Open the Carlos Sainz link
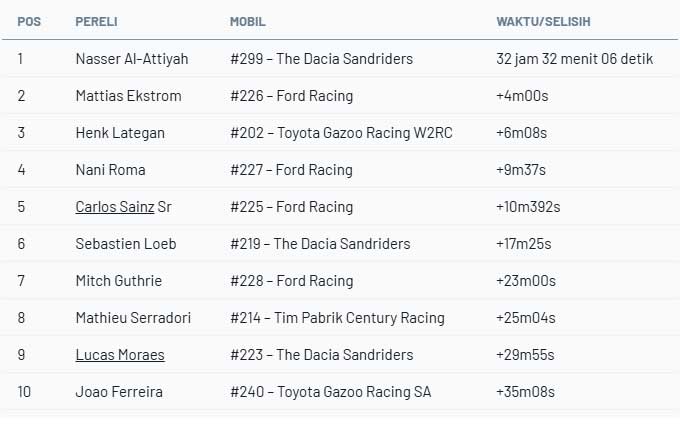The height and width of the screenshot is (434, 680). pyautogui.click(x=115, y=207)
